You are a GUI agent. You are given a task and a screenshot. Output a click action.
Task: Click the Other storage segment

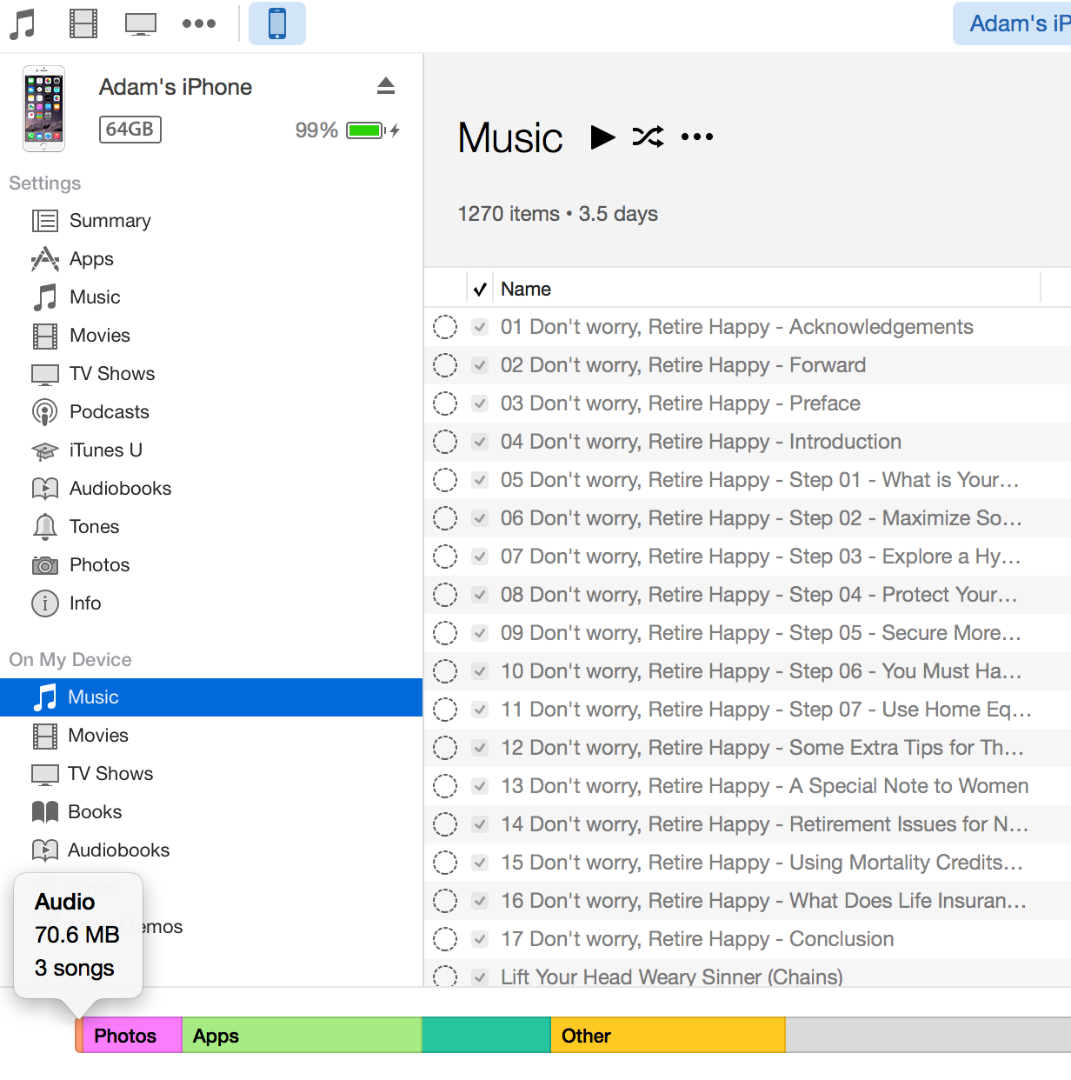[x=668, y=1035]
